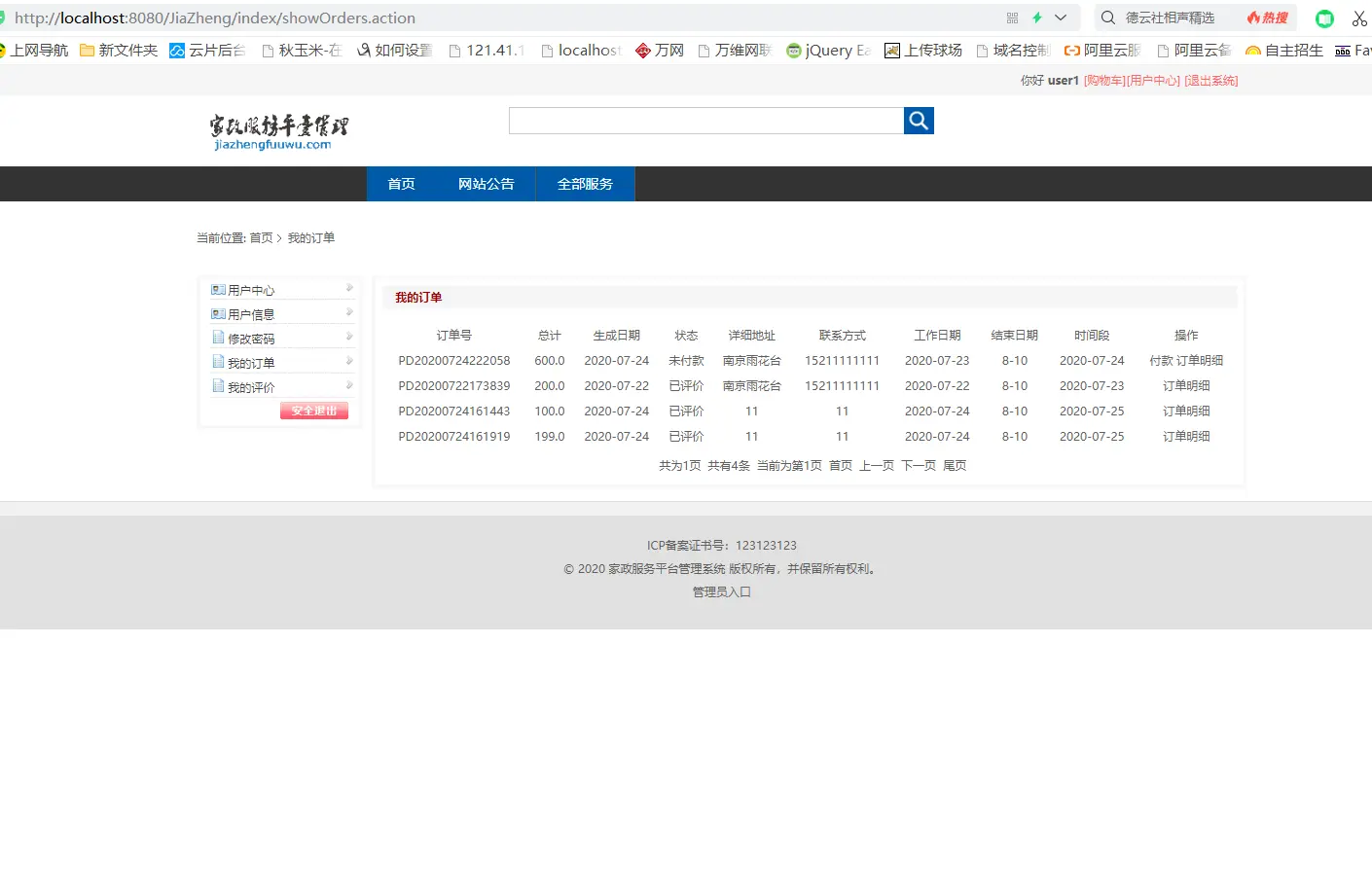Open 订单明细 for order PD20200724161443
The width and height of the screenshot is (1372, 895).
[1186, 411]
